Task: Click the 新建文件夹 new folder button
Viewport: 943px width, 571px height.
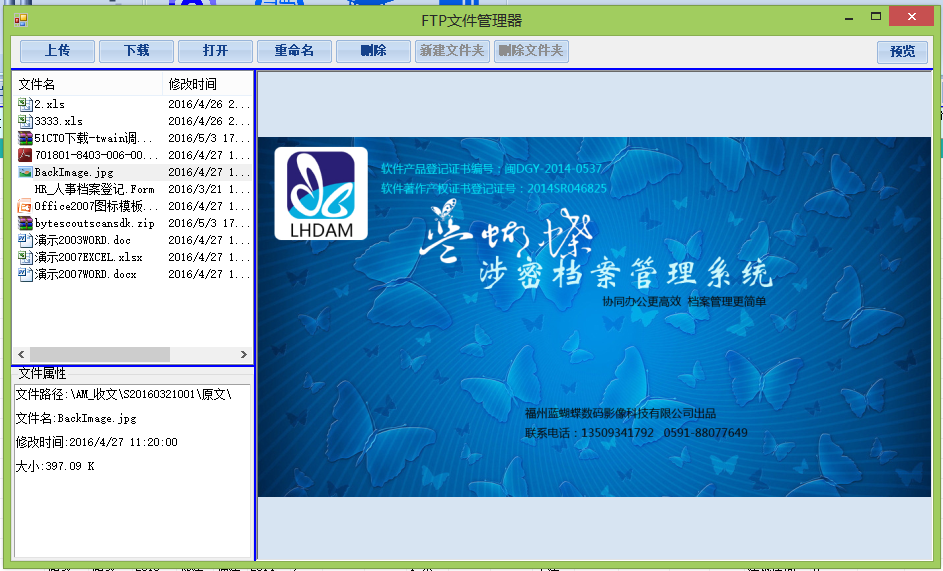Action: coord(452,51)
